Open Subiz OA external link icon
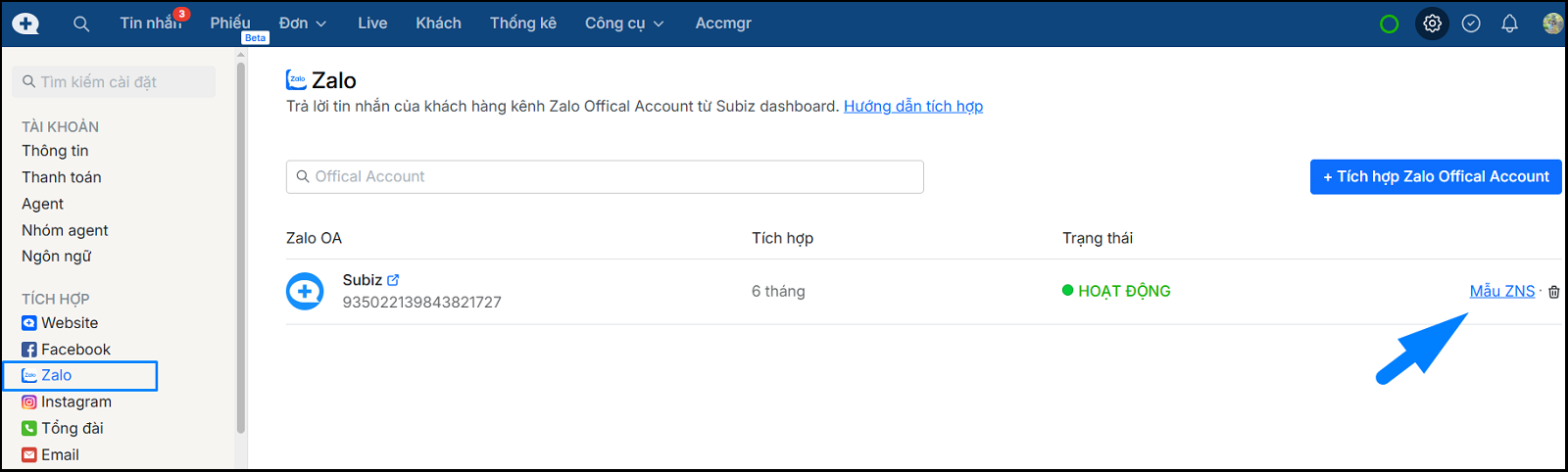 (393, 280)
